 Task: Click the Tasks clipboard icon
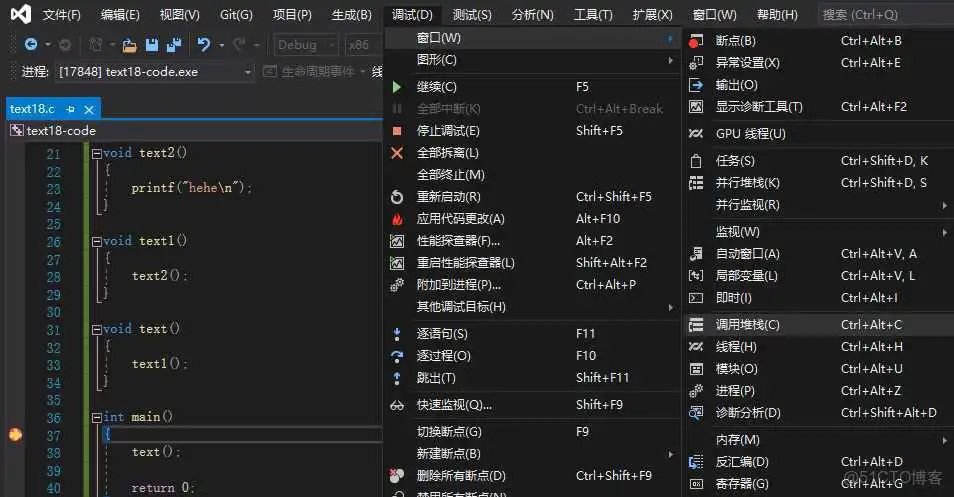point(695,161)
